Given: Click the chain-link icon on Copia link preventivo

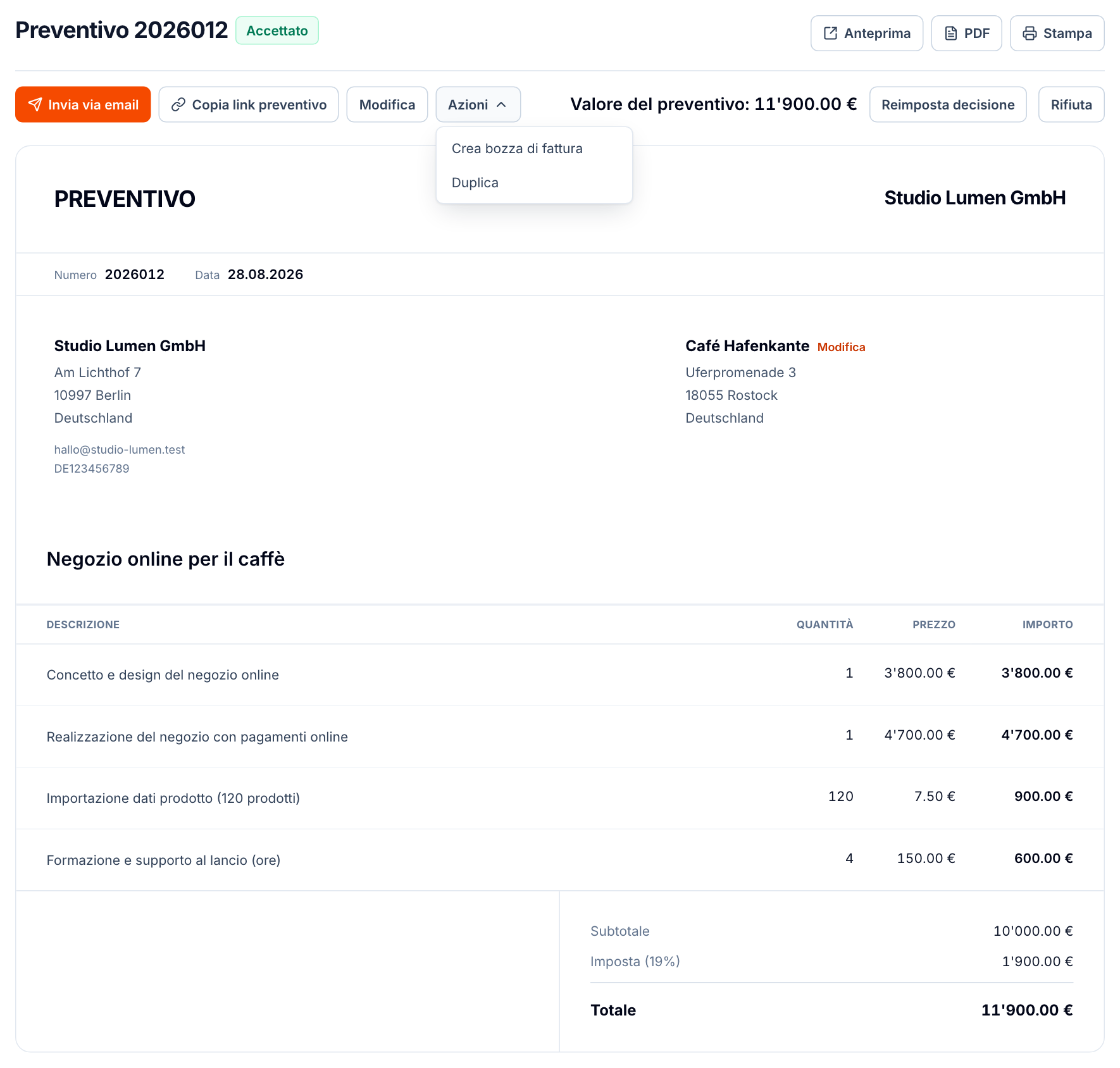Looking at the screenshot, I should pos(178,104).
